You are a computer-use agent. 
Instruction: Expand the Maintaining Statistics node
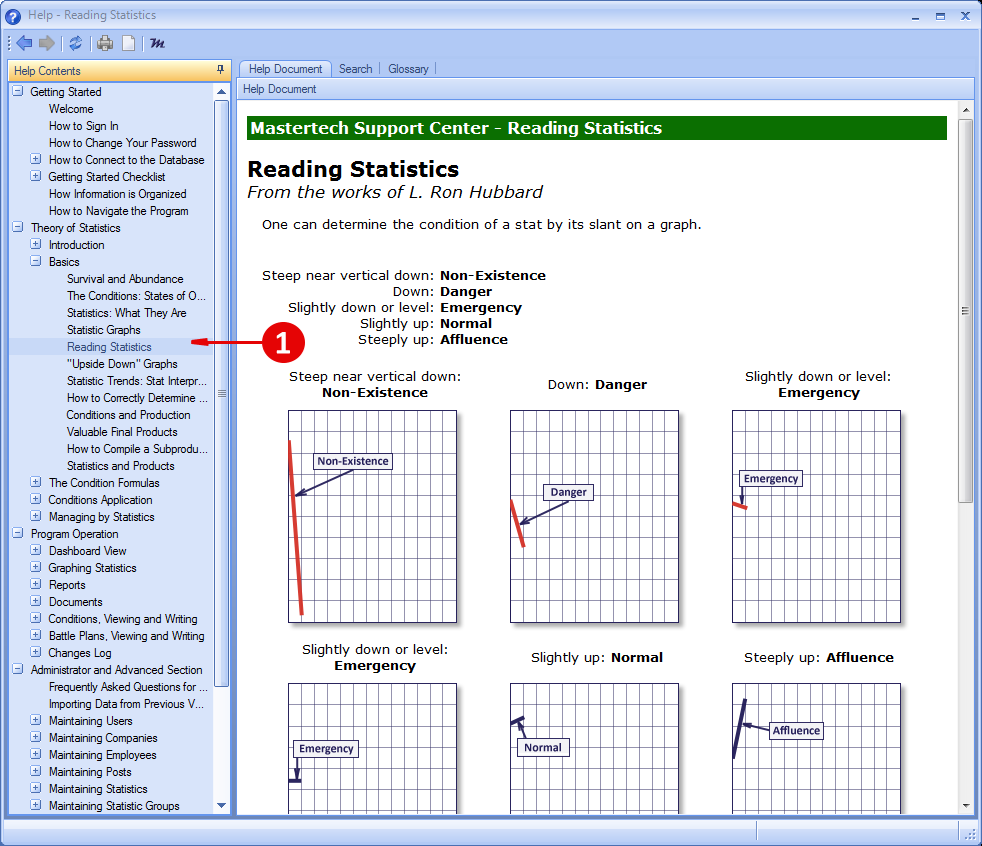[x=36, y=788]
